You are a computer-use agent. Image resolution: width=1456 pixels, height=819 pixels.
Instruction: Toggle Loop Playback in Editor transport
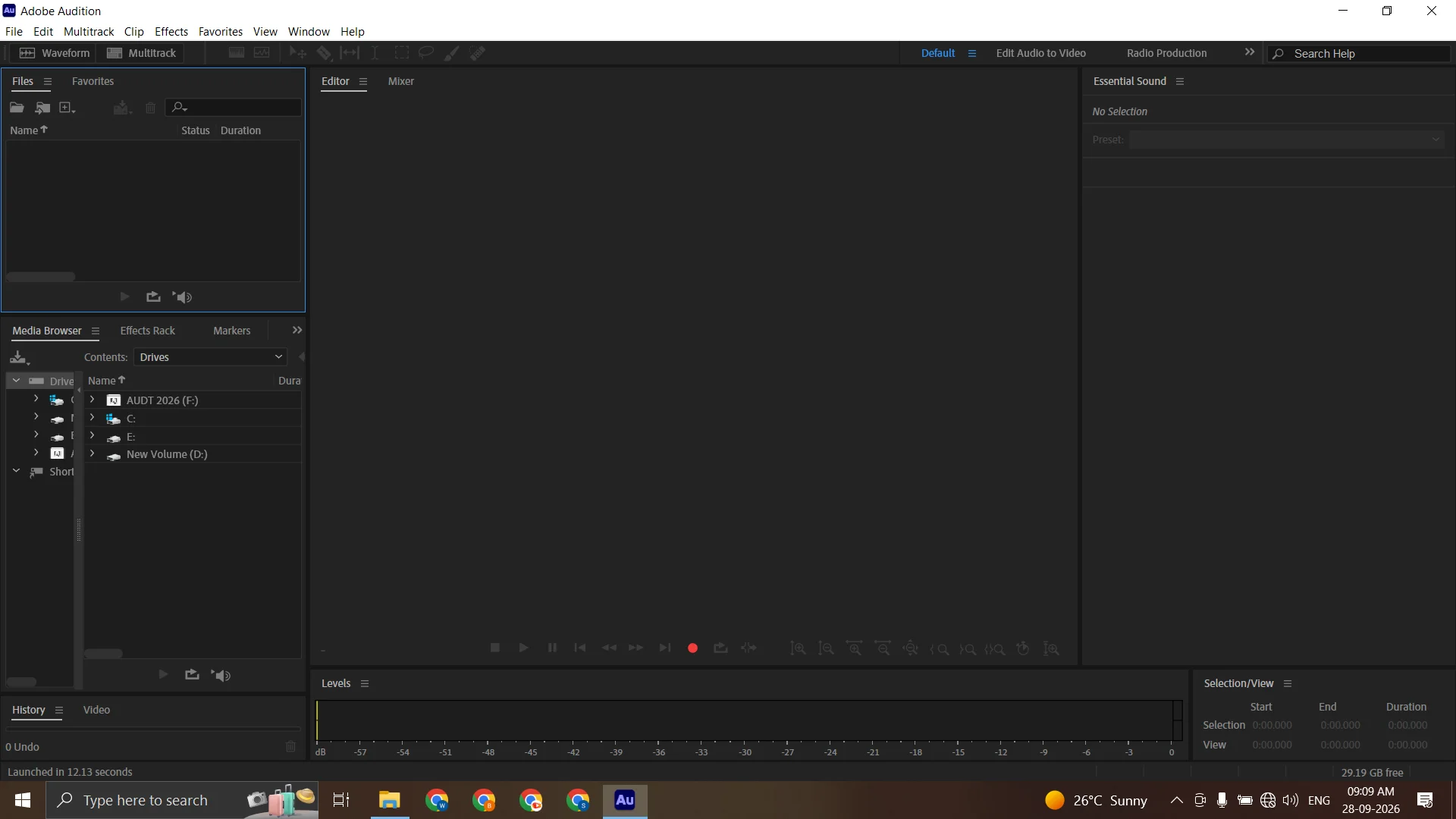tap(720, 648)
